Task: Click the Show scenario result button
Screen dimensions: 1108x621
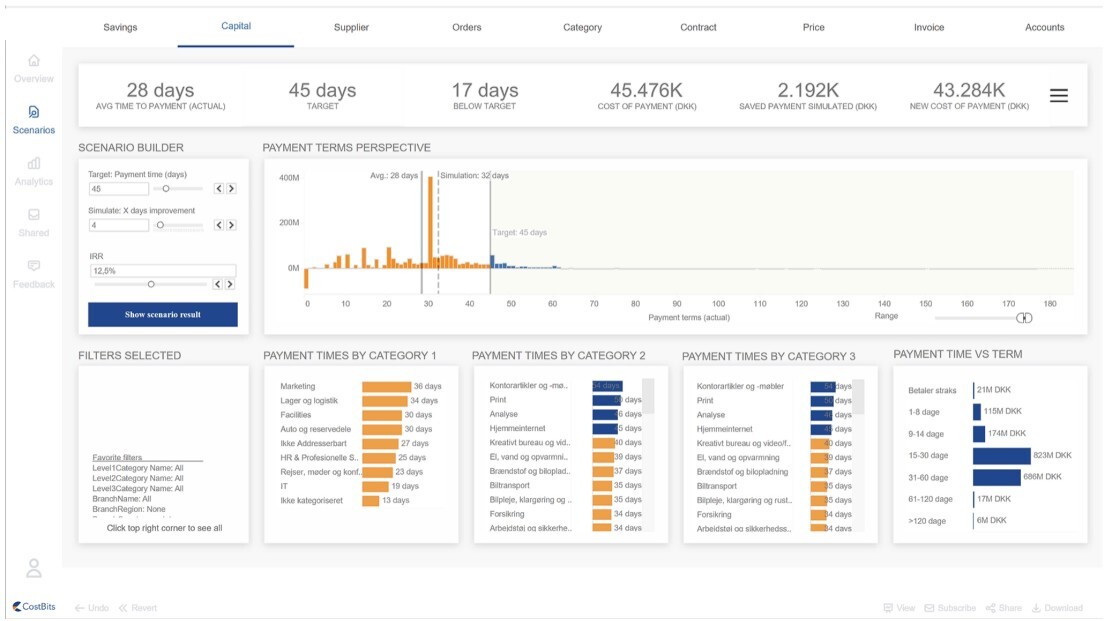Action: (163, 314)
